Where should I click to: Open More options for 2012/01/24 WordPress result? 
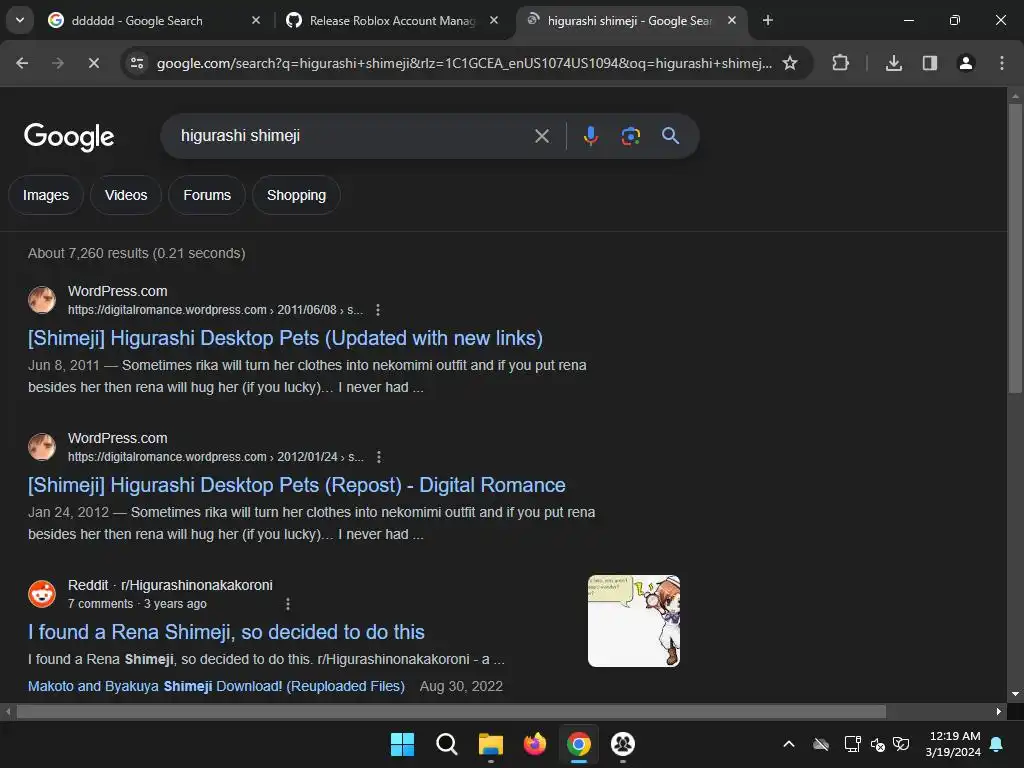tap(379, 457)
